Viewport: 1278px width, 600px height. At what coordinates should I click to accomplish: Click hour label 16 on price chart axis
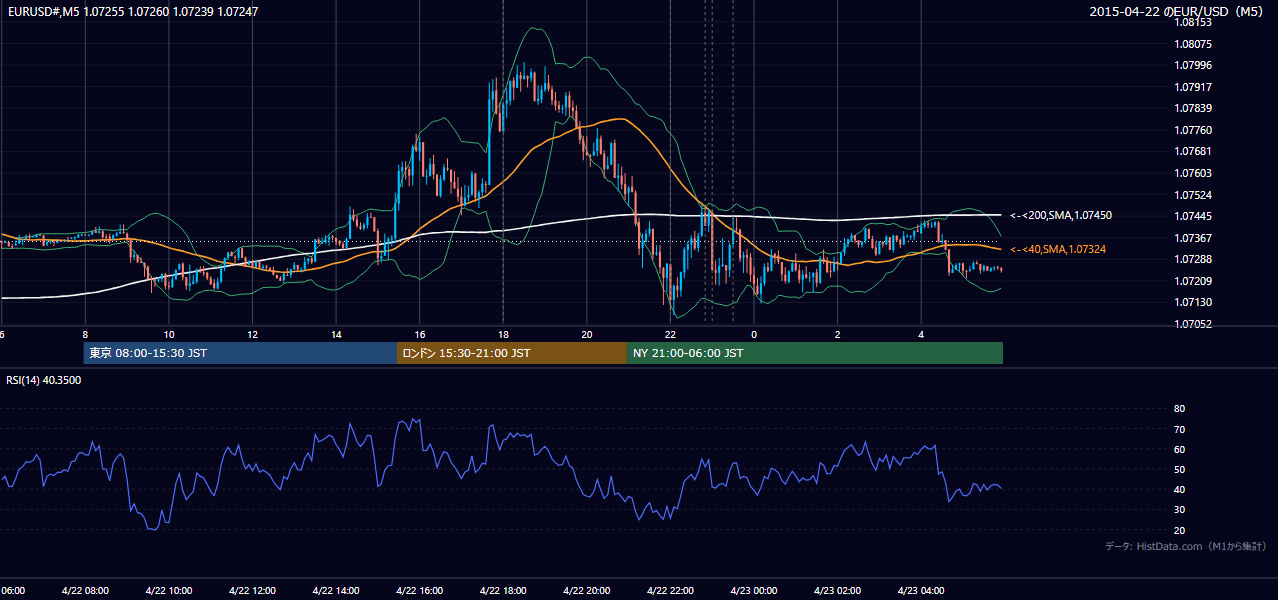[420, 335]
